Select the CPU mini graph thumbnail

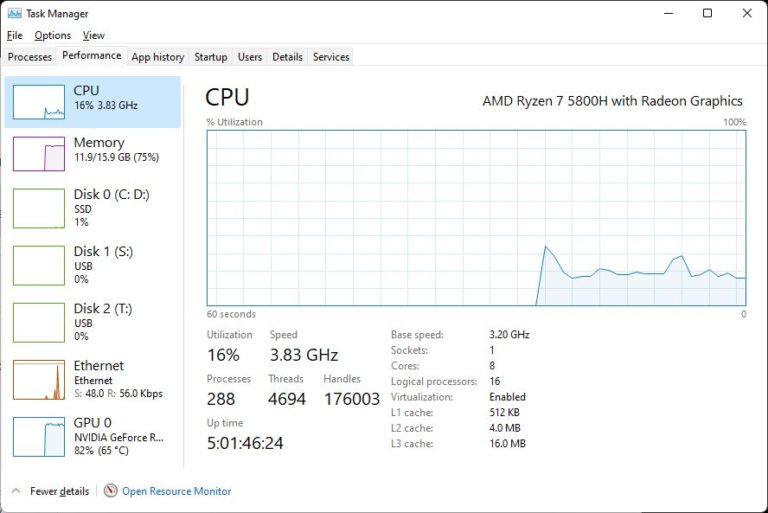coord(39,102)
